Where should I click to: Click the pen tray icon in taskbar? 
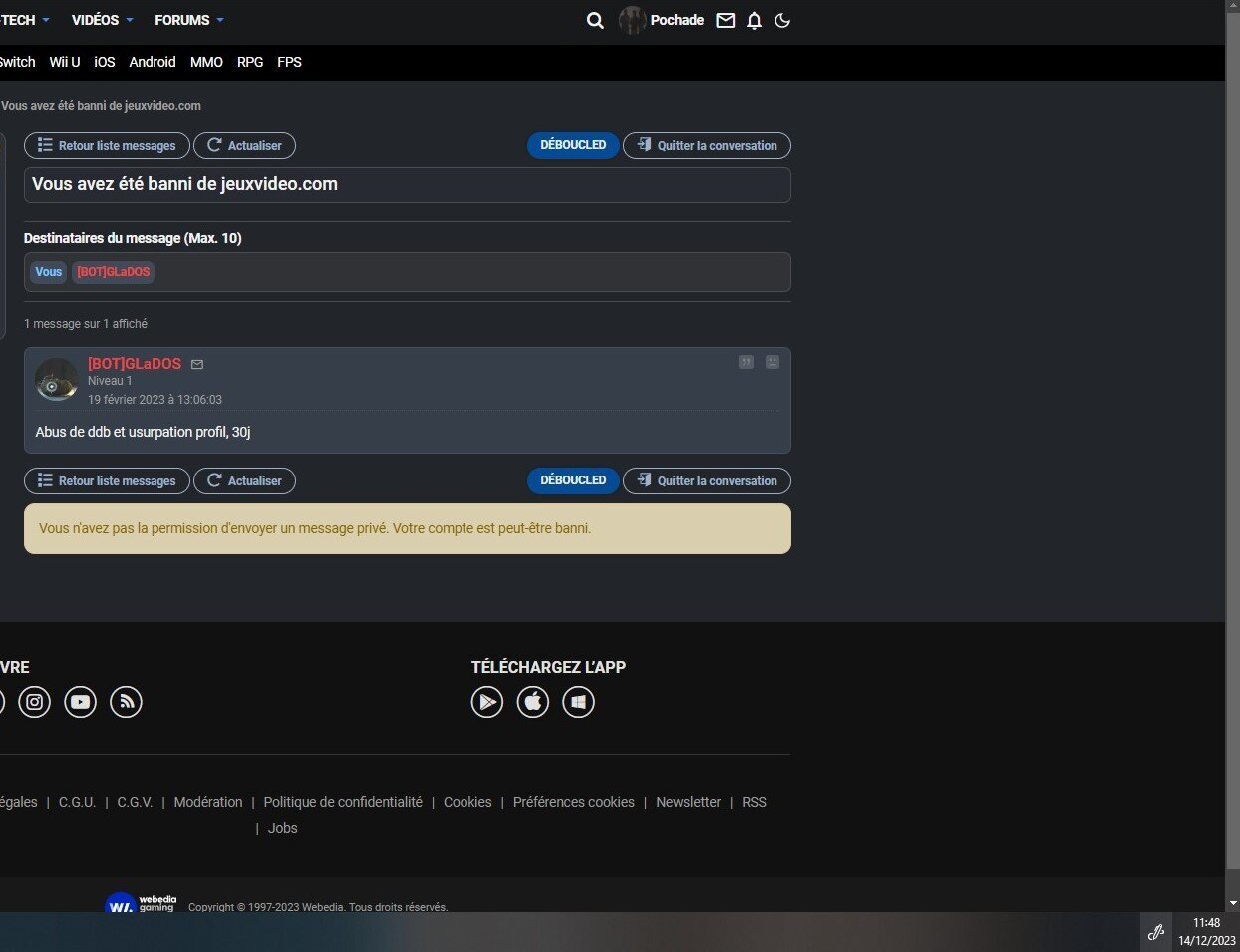tap(1156, 933)
